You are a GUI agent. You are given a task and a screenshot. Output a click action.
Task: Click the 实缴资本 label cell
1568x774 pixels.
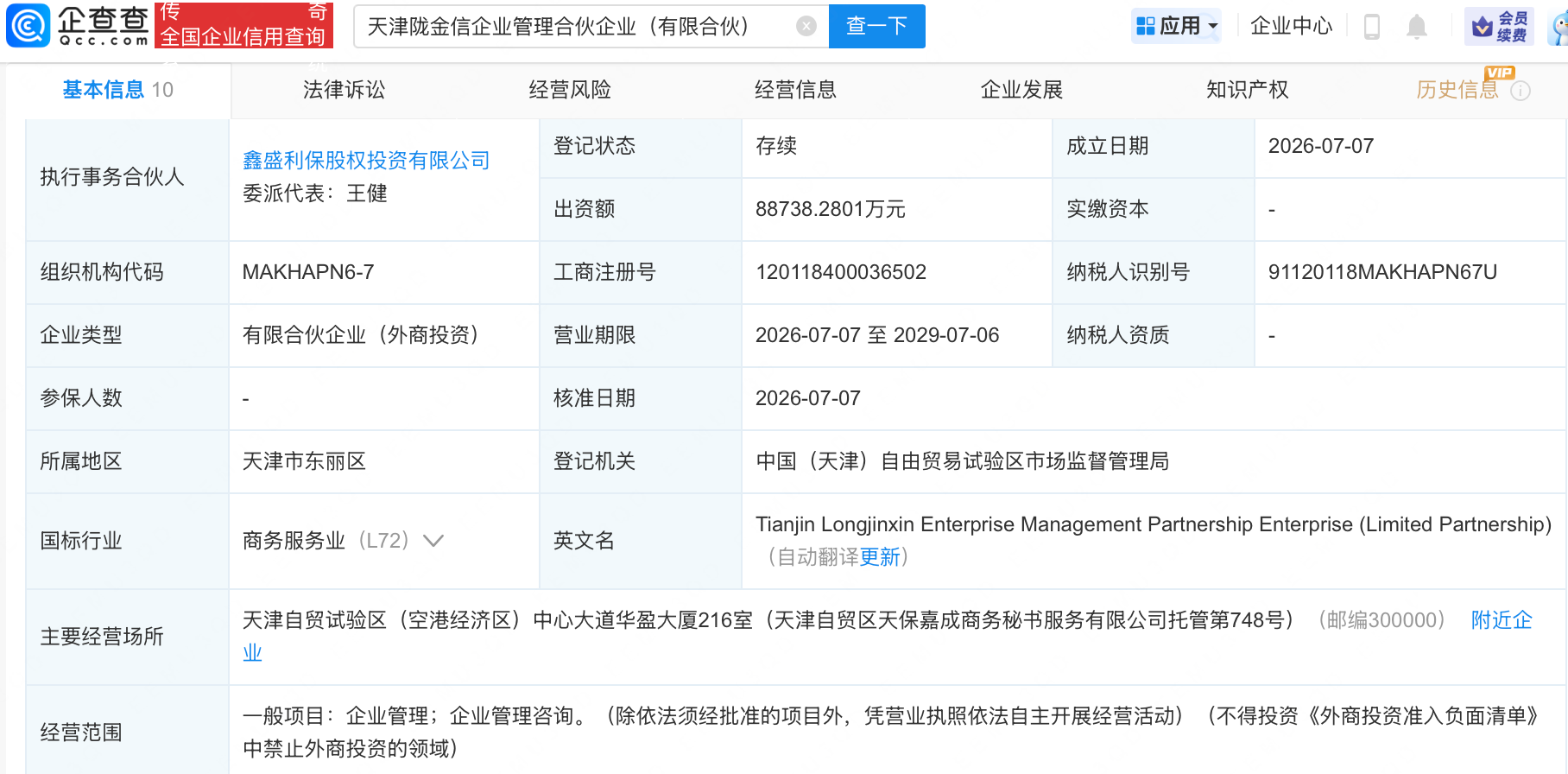pyautogui.click(x=1154, y=210)
